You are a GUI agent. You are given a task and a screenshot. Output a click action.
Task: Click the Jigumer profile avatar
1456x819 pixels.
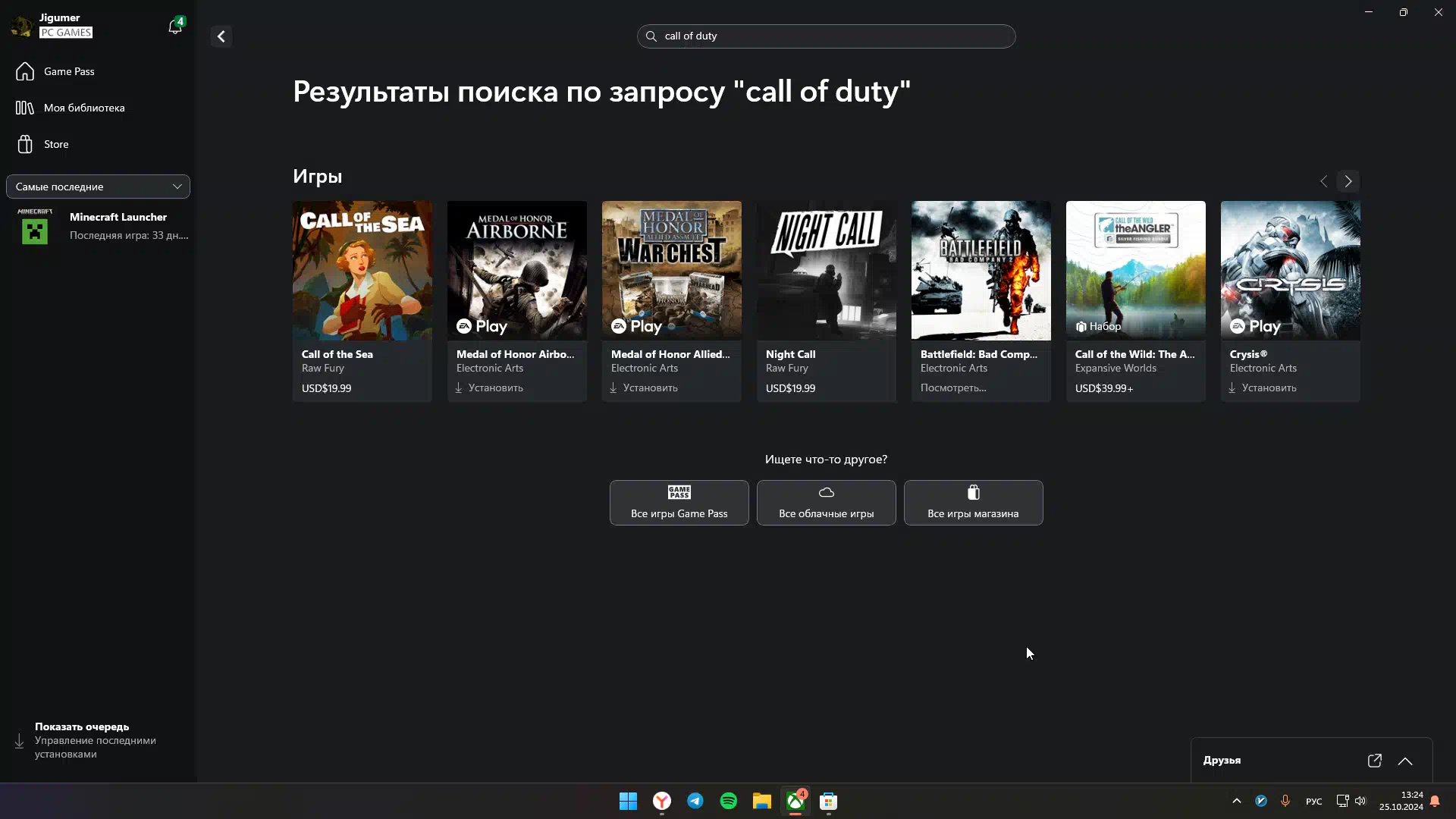coord(22,26)
